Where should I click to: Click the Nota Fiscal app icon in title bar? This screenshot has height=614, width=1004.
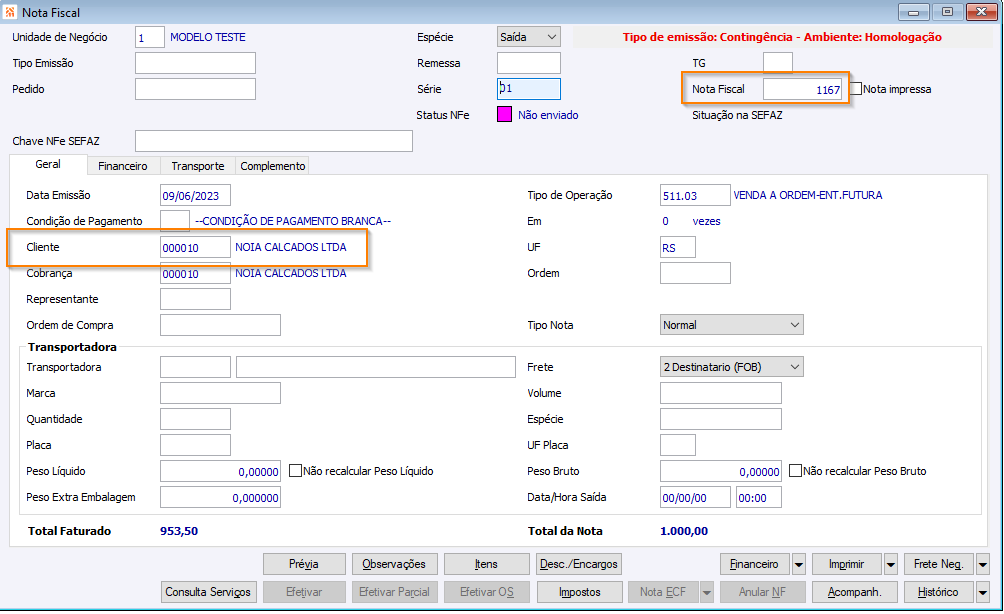(x=11, y=12)
